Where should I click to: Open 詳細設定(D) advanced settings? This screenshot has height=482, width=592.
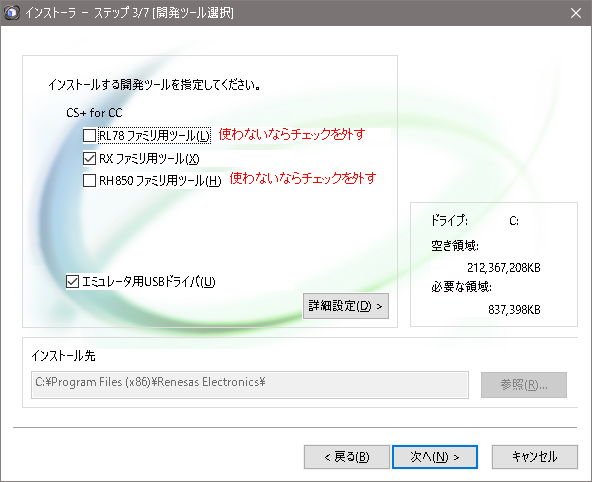[346, 306]
